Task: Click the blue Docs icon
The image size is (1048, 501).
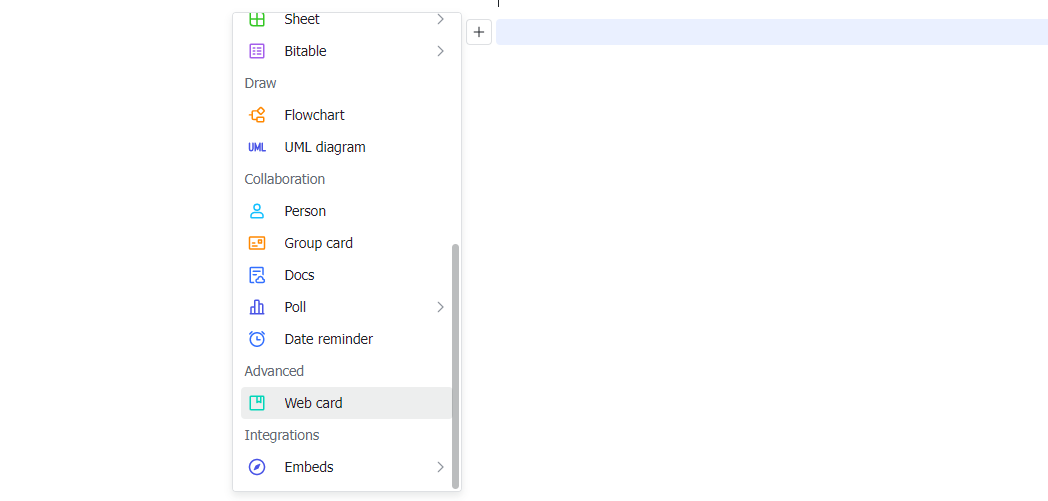Action: (x=257, y=275)
